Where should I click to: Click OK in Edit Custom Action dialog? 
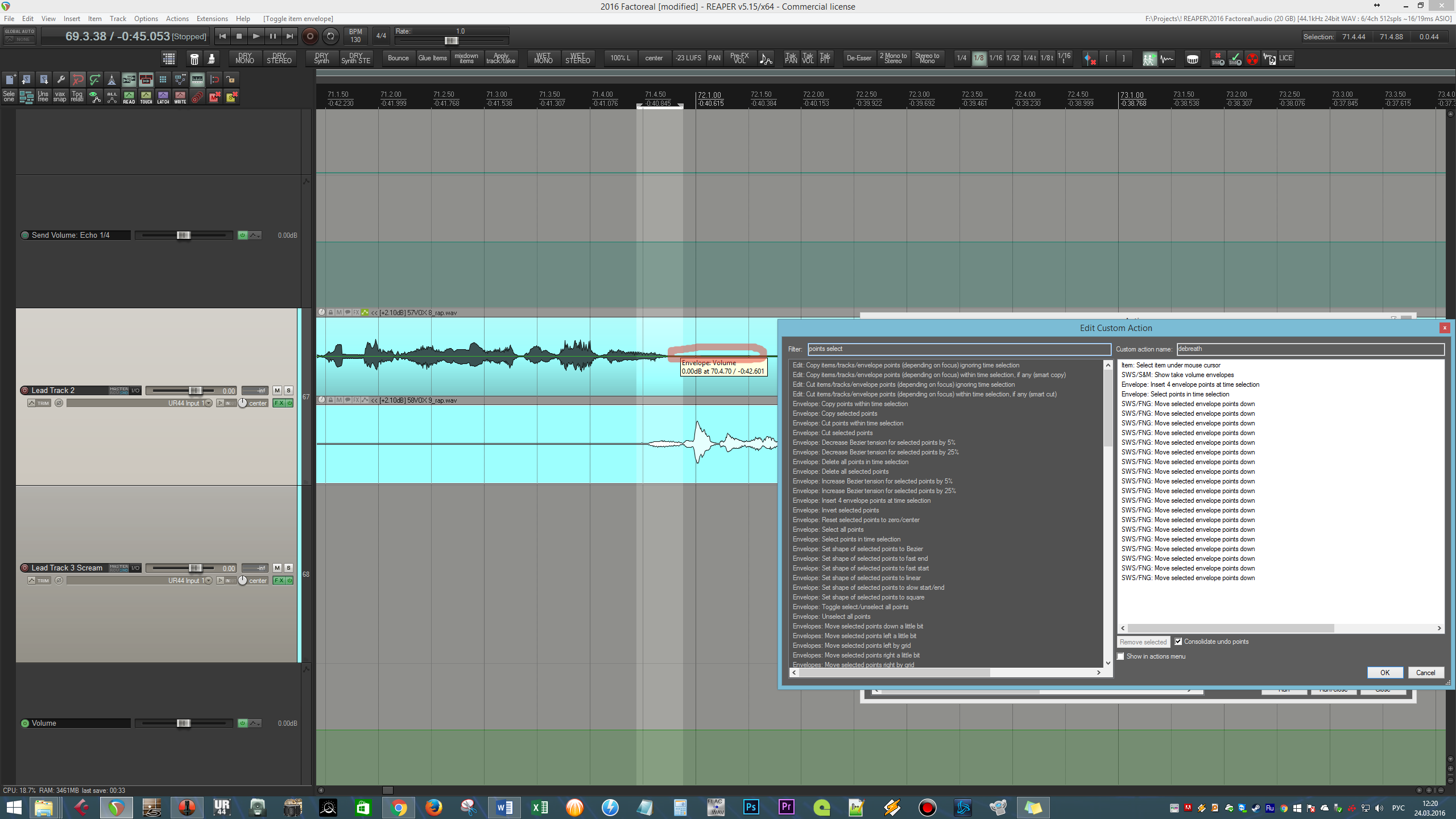tap(1384, 673)
